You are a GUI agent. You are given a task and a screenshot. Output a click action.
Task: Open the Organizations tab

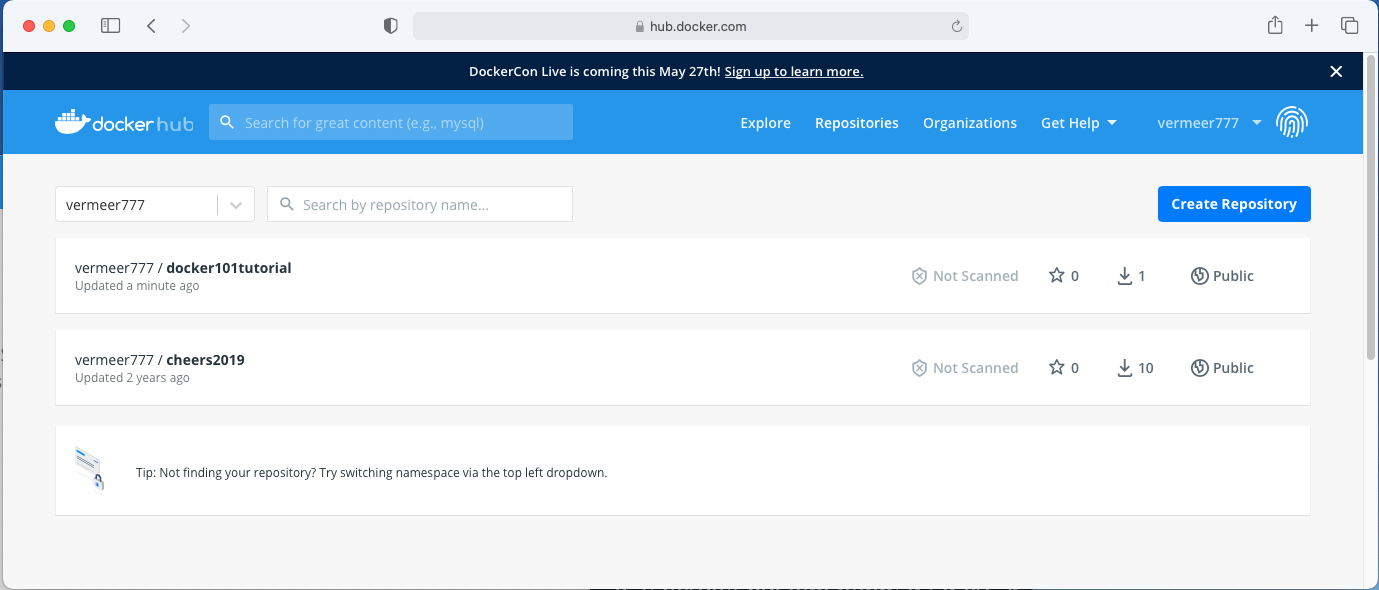[x=969, y=123]
